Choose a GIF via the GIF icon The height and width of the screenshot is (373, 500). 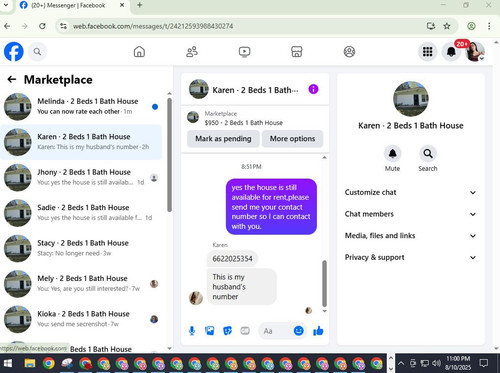[x=245, y=331]
